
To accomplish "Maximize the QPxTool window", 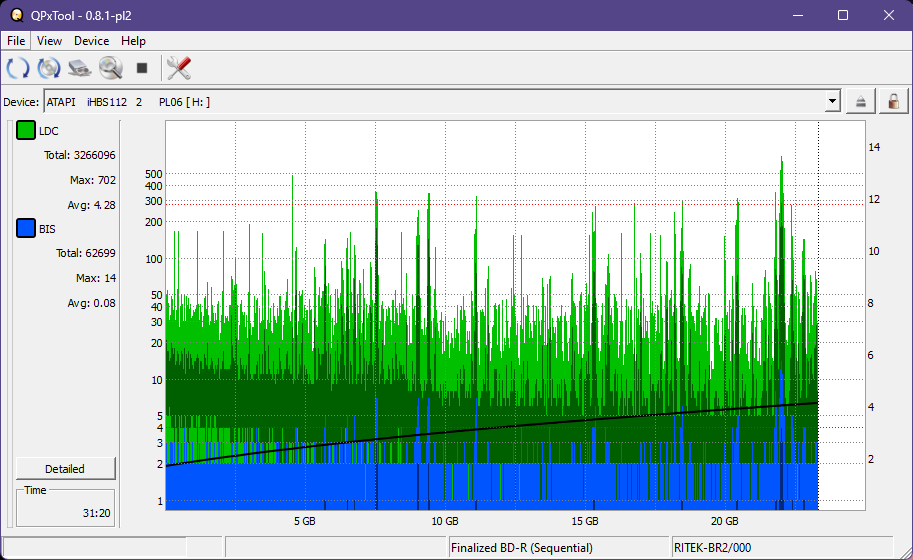I will (x=843, y=15).
